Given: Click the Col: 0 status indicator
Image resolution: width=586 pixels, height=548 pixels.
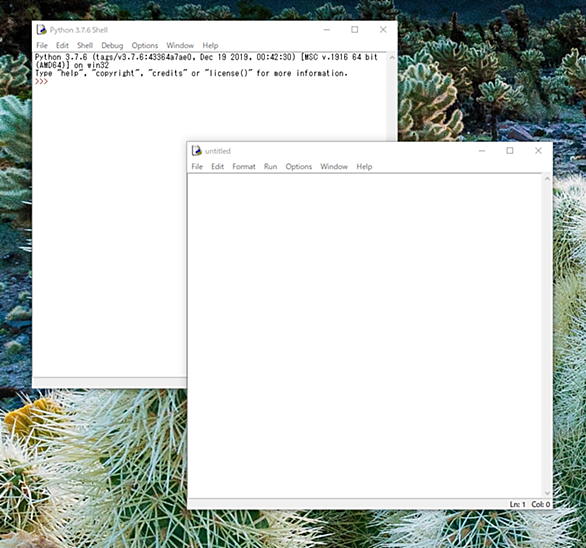Looking at the screenshot, I should click(540, 504).
